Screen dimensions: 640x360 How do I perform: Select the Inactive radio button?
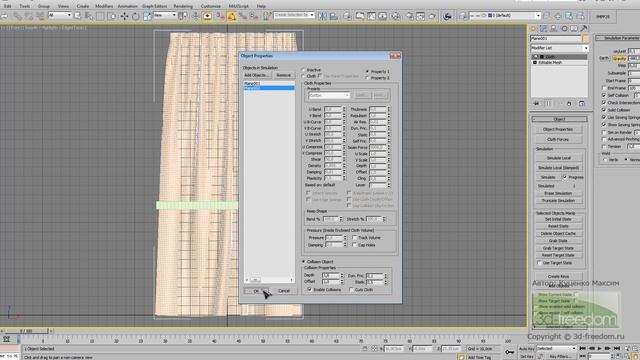tap(303, 70)
